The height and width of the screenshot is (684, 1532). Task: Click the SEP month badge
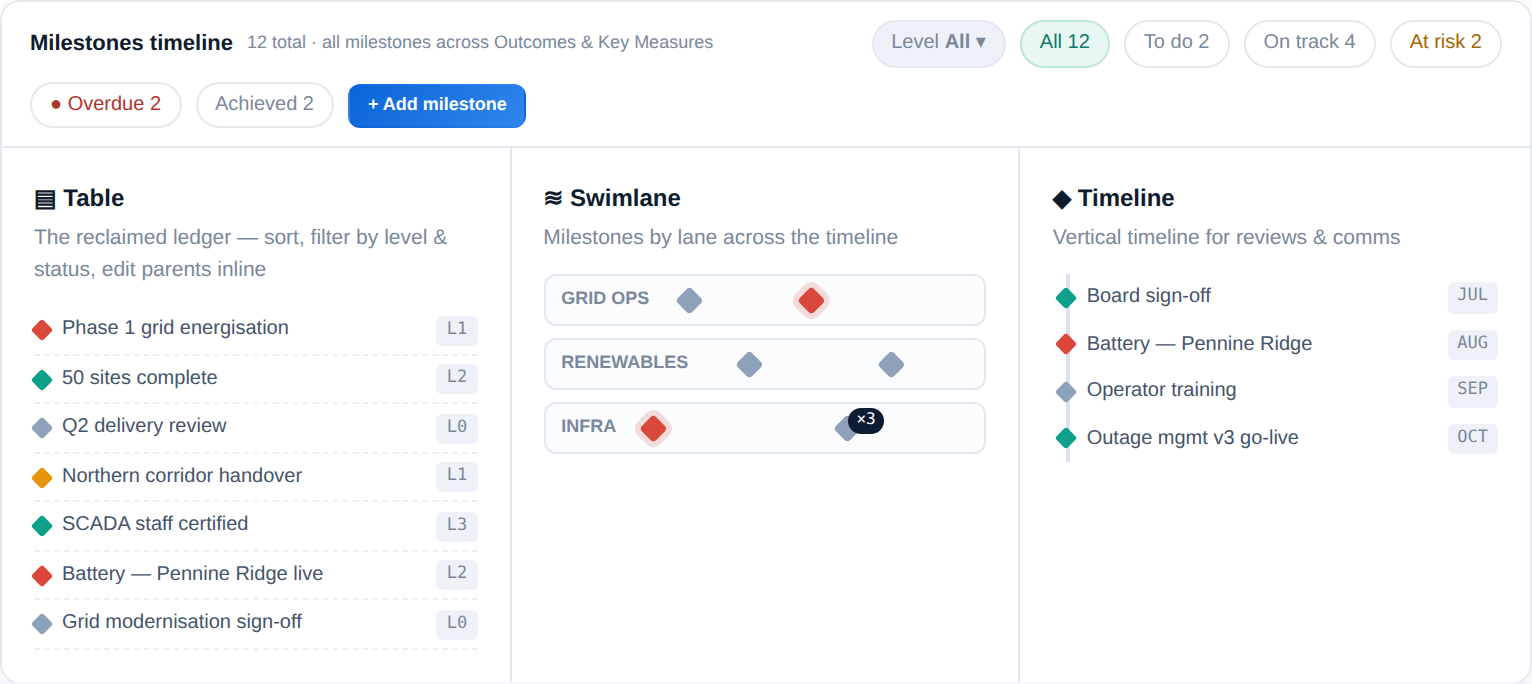pyautogui.click(x=1472, y=390)
